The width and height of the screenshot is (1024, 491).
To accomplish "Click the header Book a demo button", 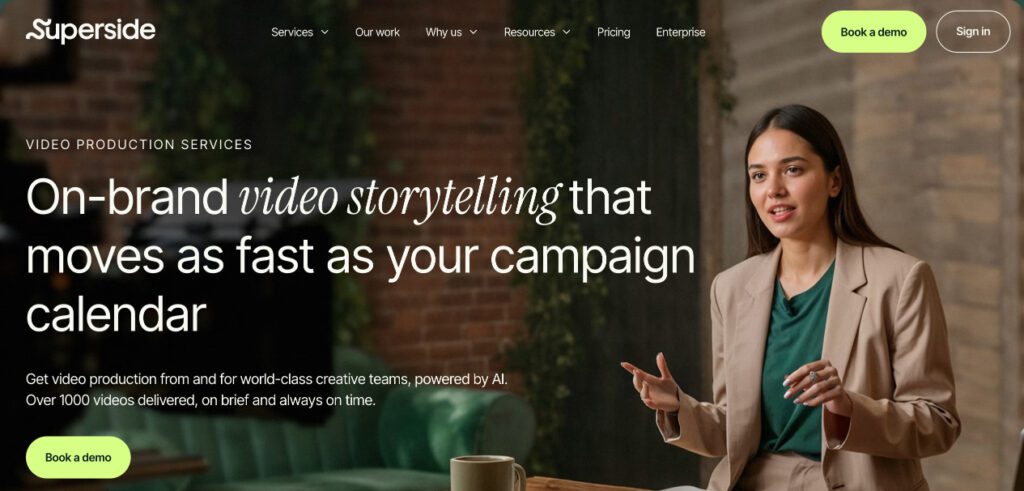I will pos(873,31).
